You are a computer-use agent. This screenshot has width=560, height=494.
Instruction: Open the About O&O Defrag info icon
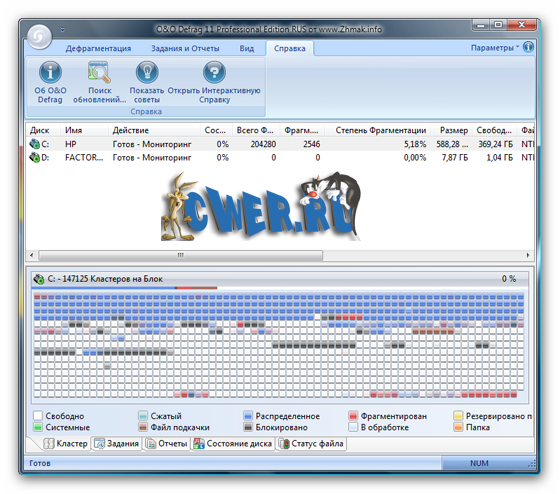pos(50,72)
